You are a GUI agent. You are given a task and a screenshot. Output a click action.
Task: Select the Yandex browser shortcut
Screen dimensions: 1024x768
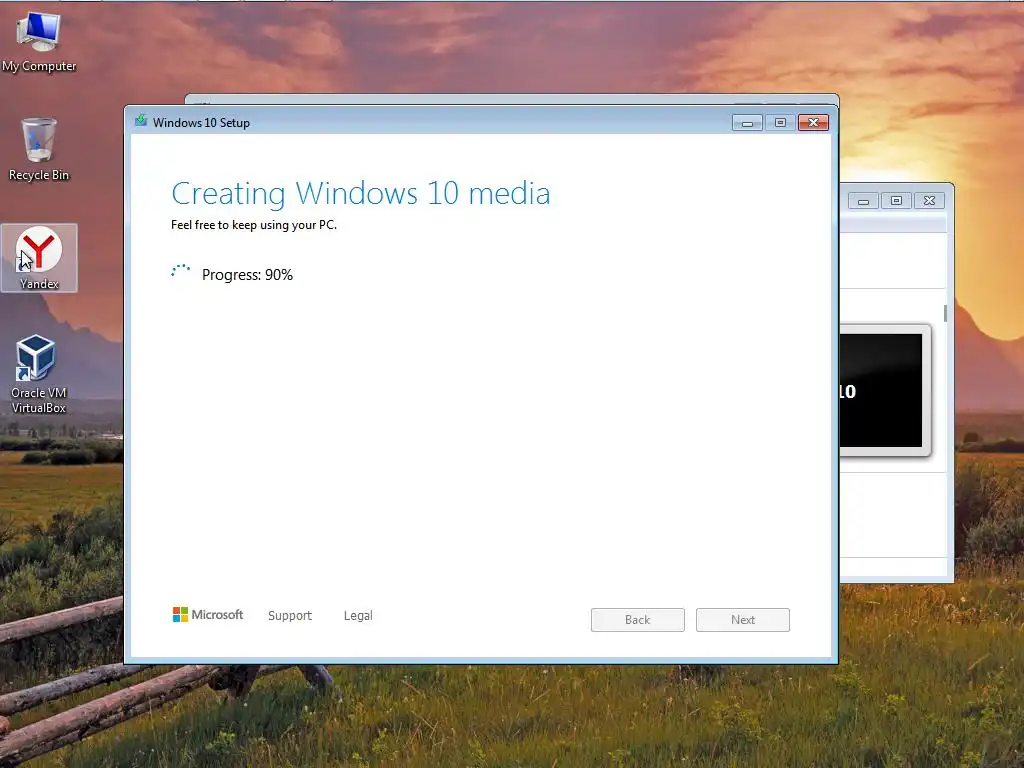39,258
